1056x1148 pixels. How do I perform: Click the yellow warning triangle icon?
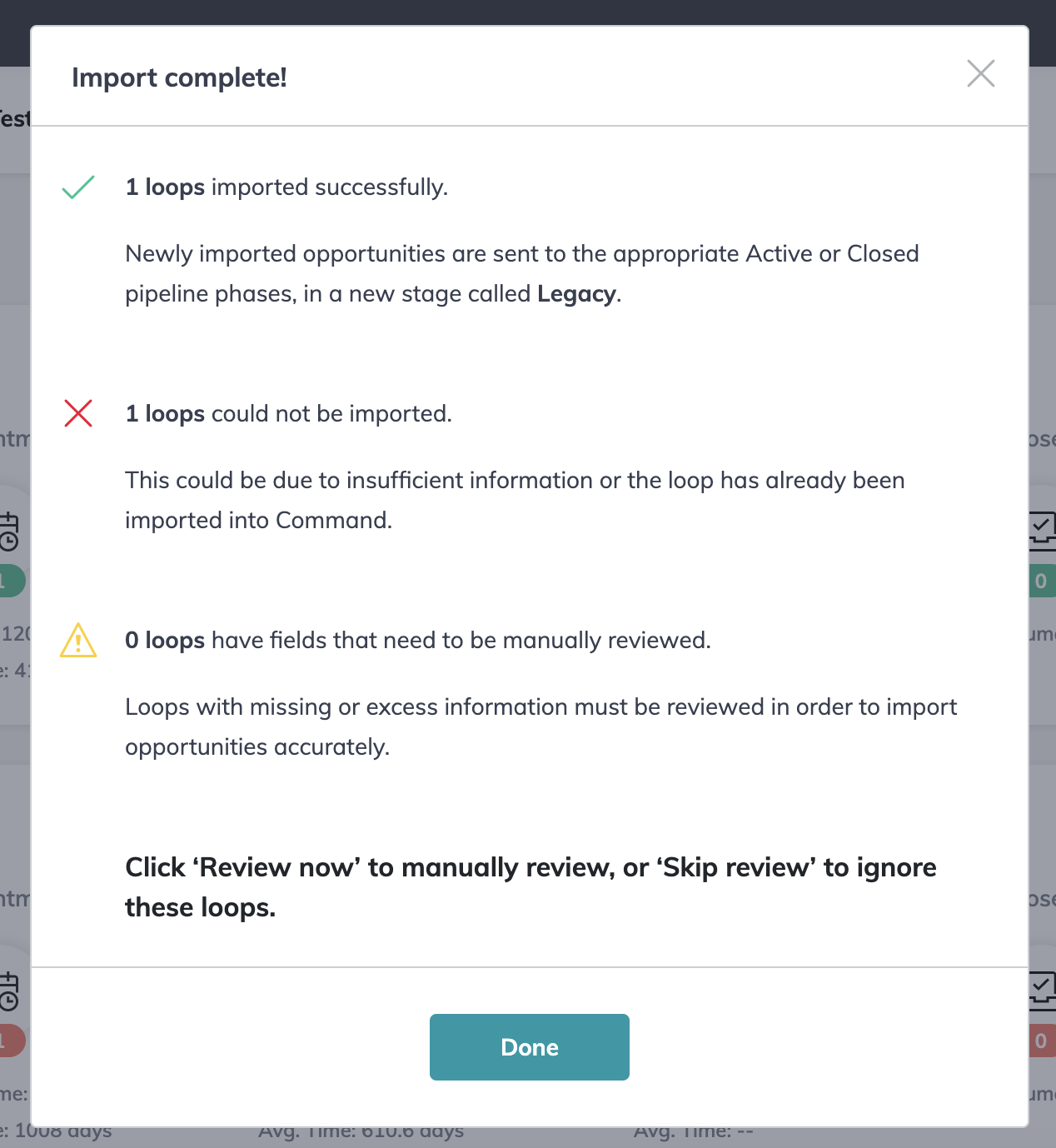[79, 641]
